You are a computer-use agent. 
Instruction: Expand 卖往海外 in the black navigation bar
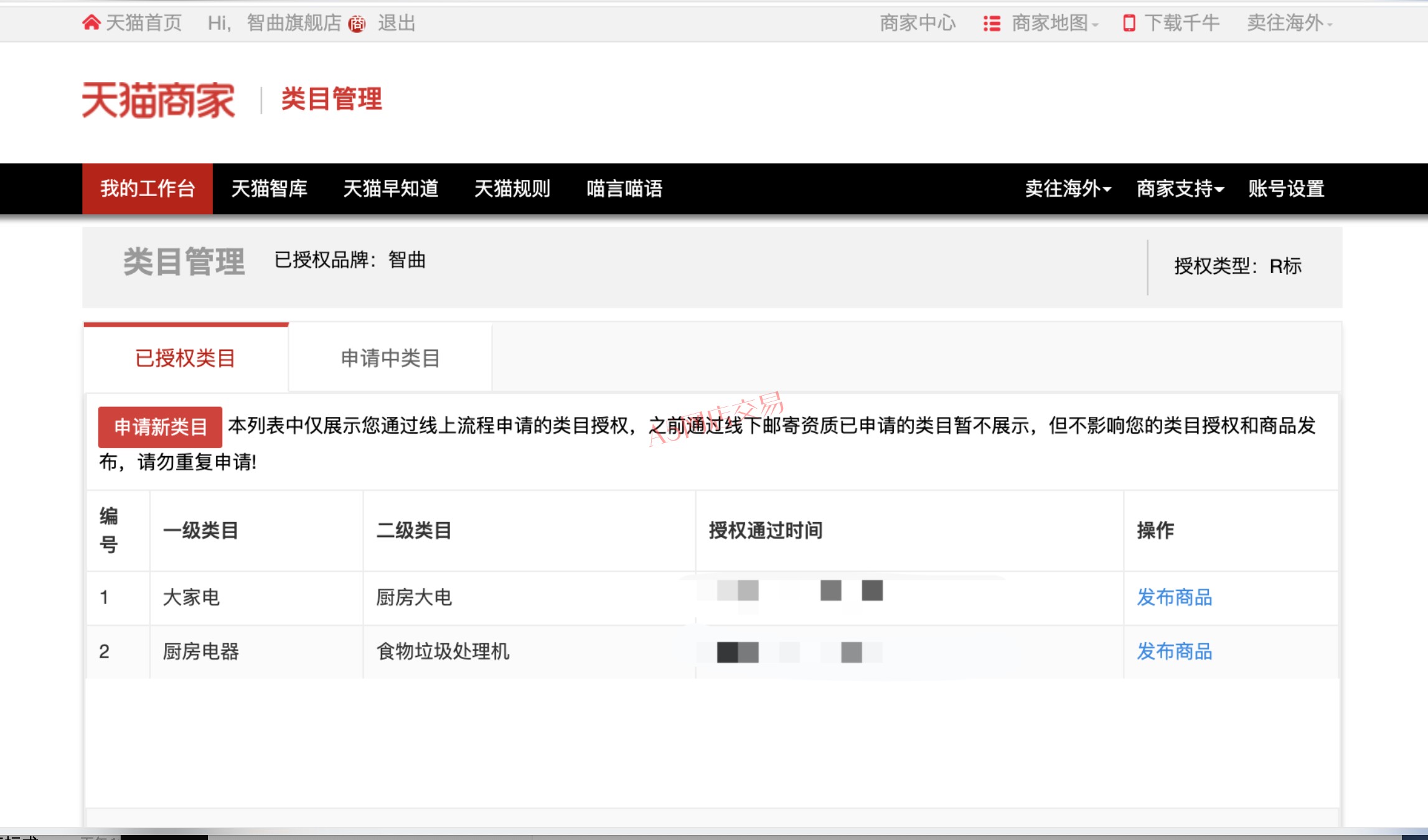pyautogui.click(x=1068, y=189)
